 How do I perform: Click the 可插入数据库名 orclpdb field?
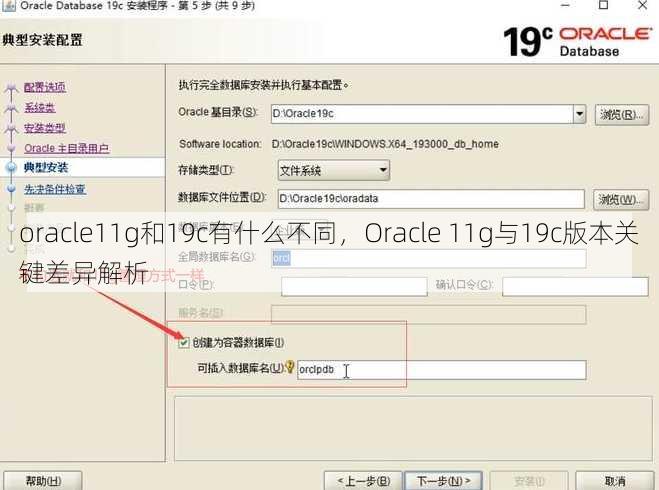(441, 370)
